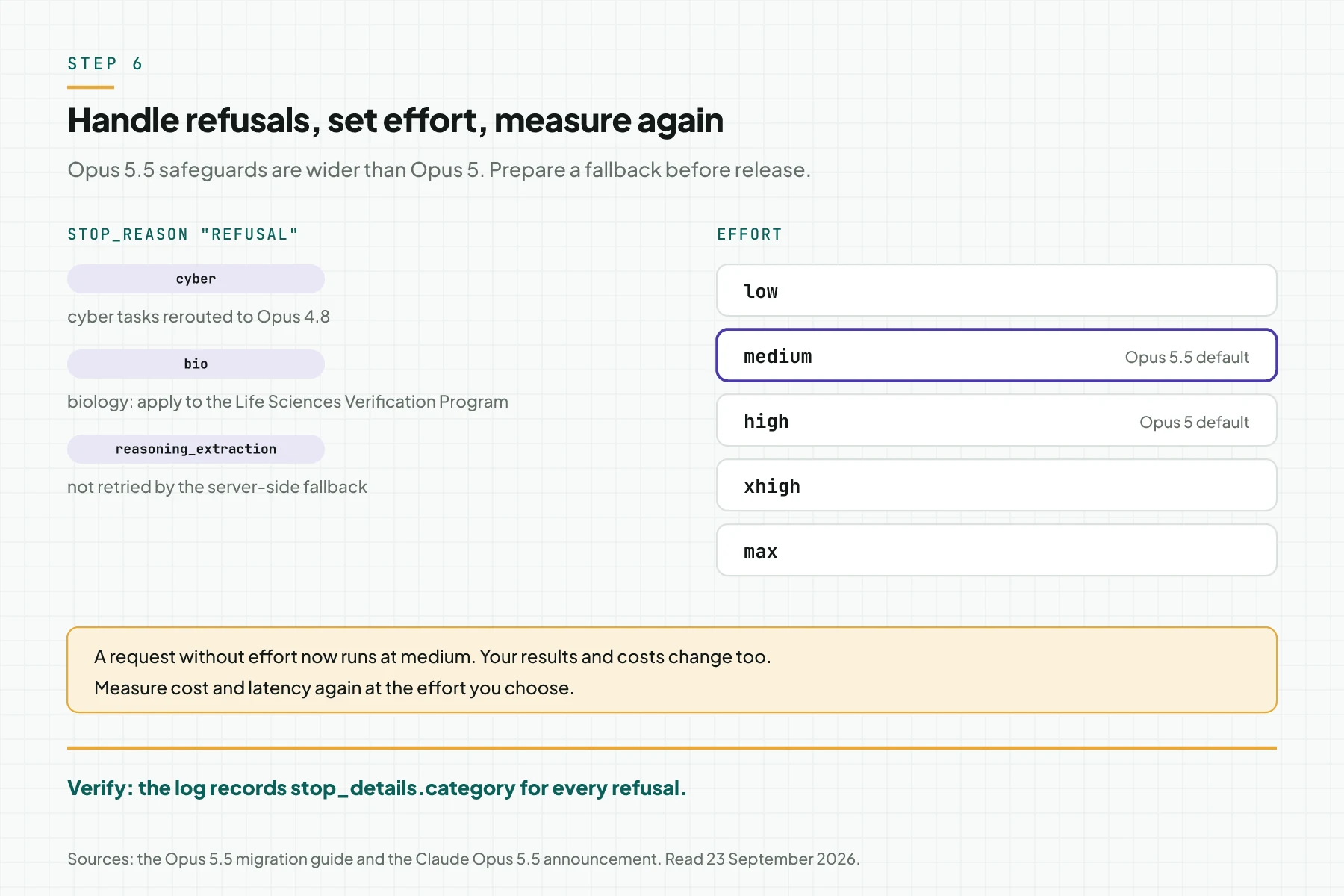Click the Sources footnote text
This screenshot has height=896, width=1344.
[x=464, y=859]
